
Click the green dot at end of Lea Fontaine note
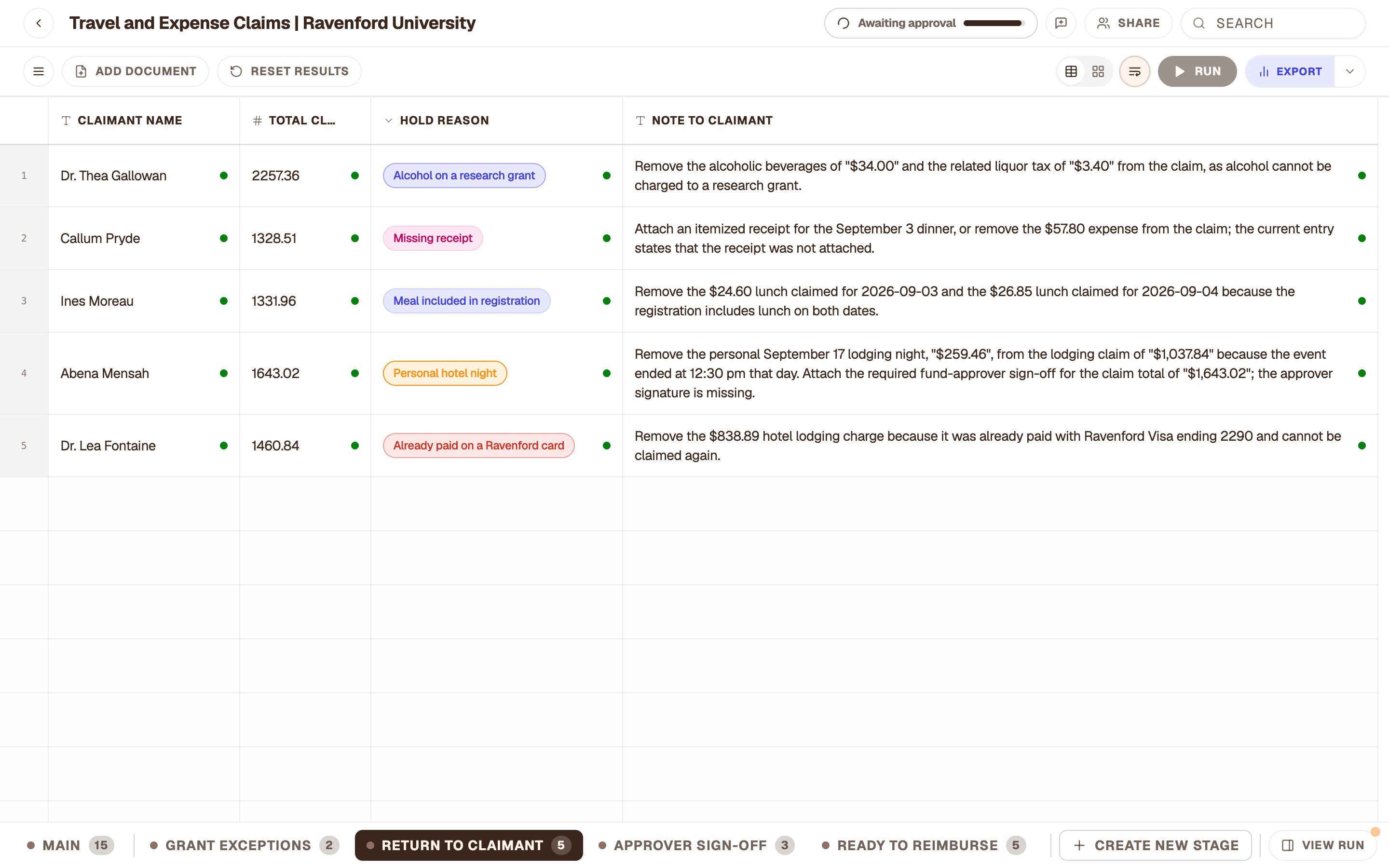[x=1362, y=446]
